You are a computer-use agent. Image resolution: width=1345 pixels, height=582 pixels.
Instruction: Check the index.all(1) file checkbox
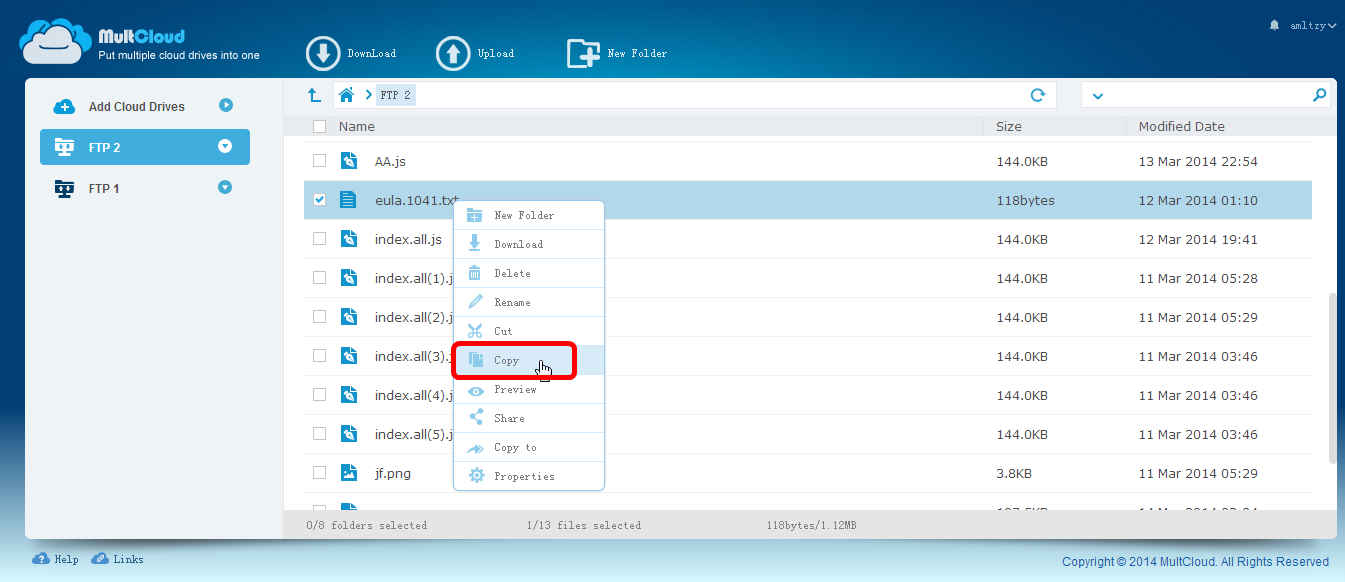tap(319, 277)
